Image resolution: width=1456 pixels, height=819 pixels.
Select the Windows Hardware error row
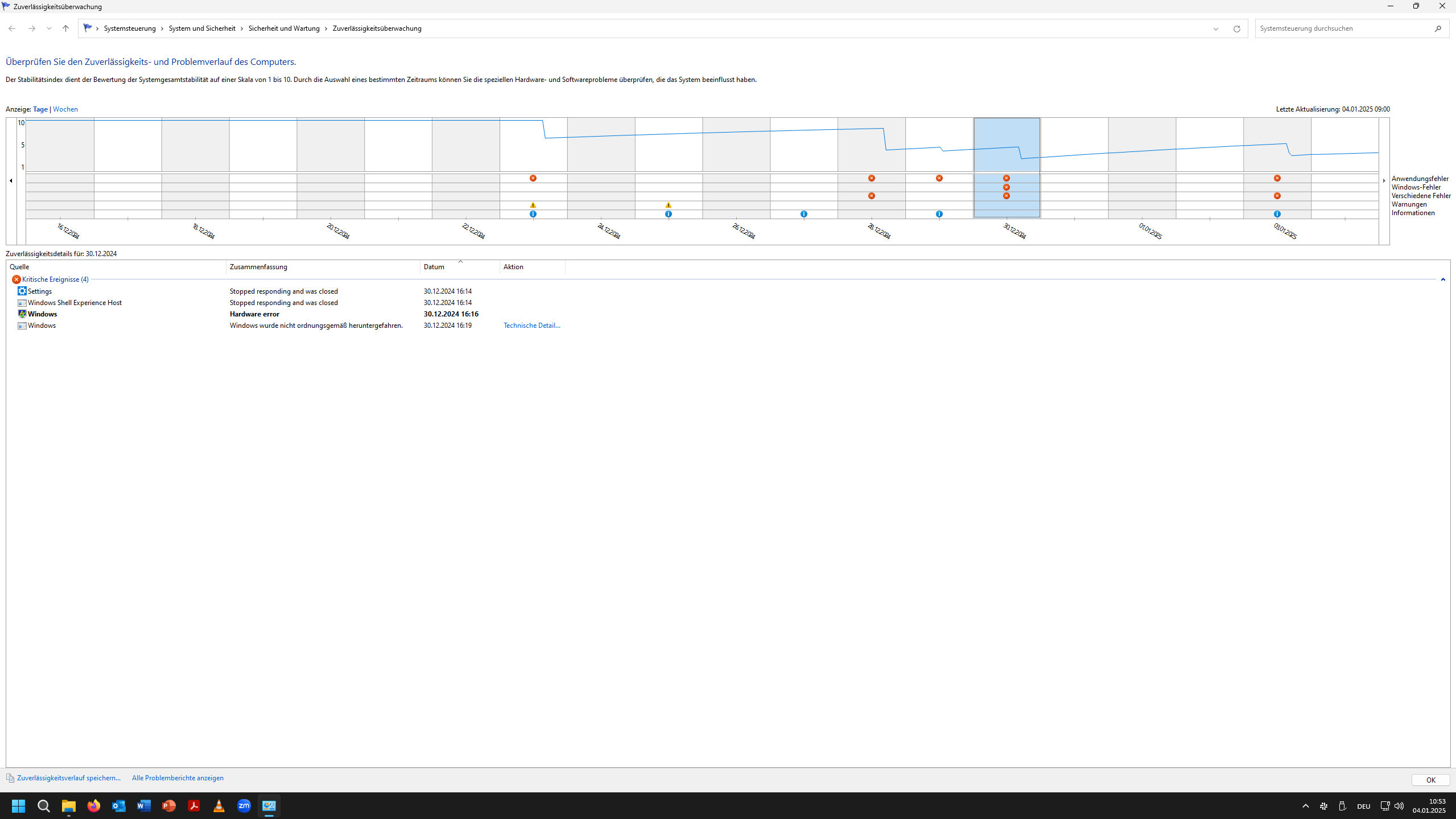254,314
